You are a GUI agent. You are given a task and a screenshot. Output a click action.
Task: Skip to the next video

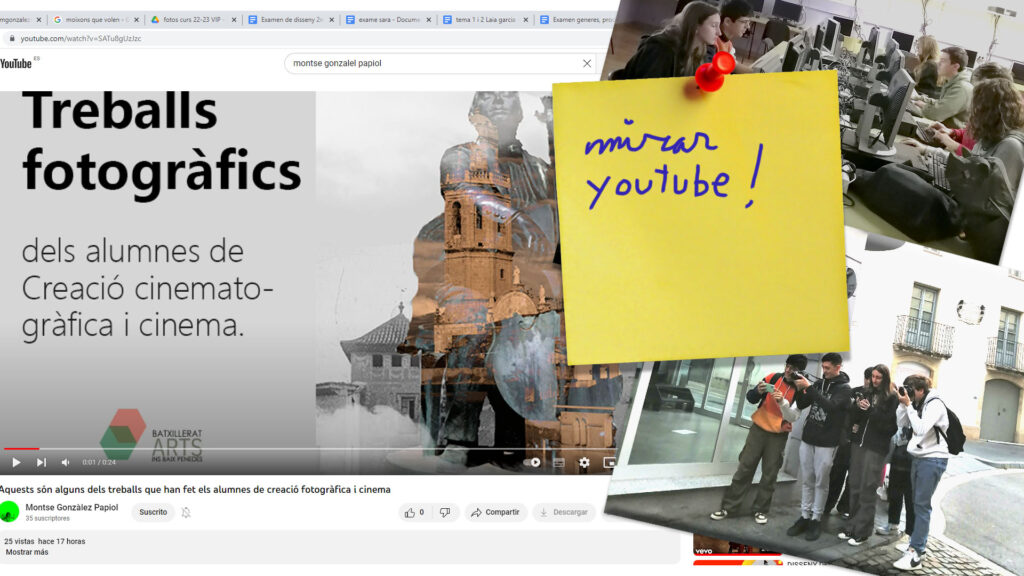pyautogui.click(x=41, y=462)
